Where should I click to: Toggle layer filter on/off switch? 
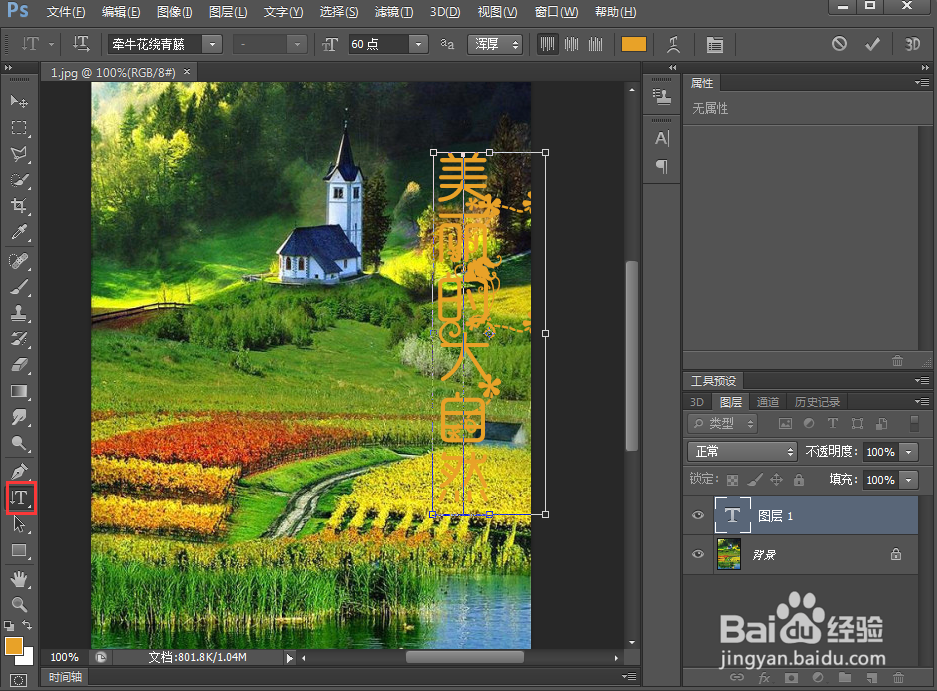pos(914,423)
